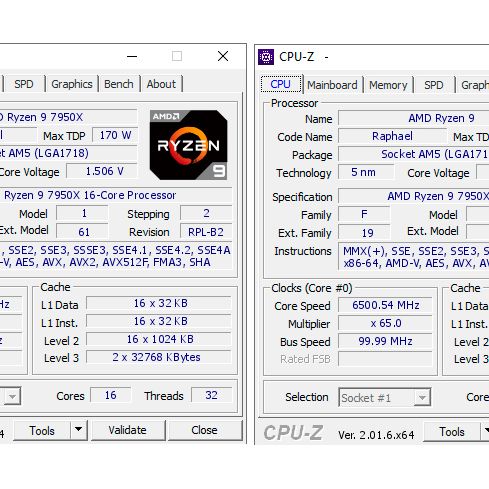Click the Model value 1 in left window

point(82,213)
